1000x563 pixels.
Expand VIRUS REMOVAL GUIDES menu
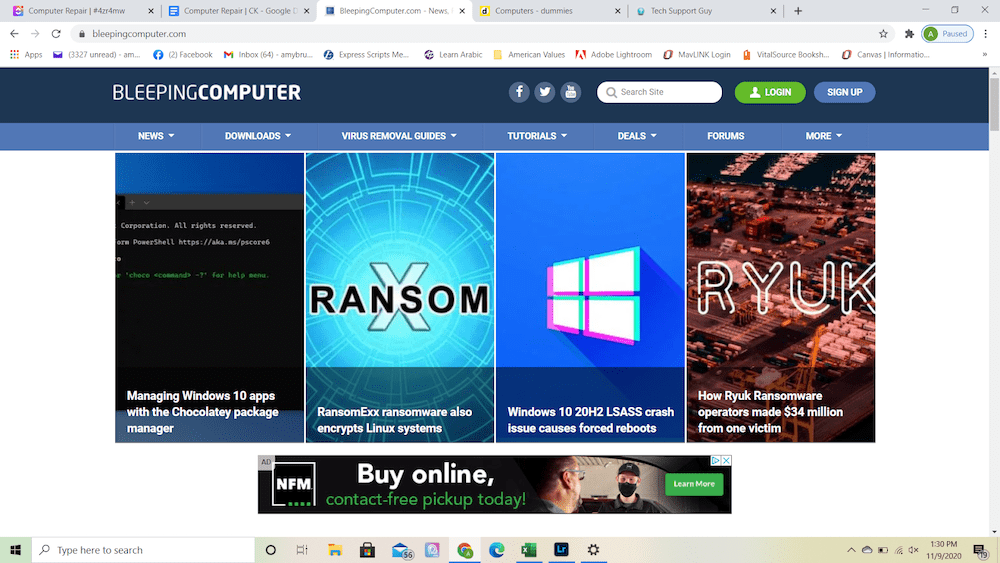click(x=399, y=136)
